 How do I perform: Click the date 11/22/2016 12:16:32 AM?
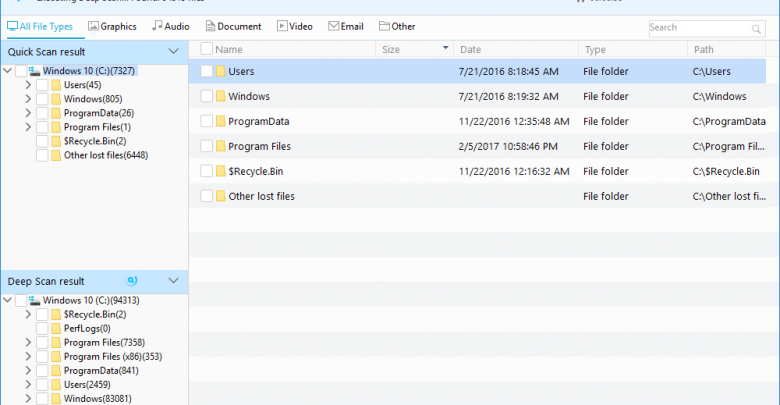(514, 171)
